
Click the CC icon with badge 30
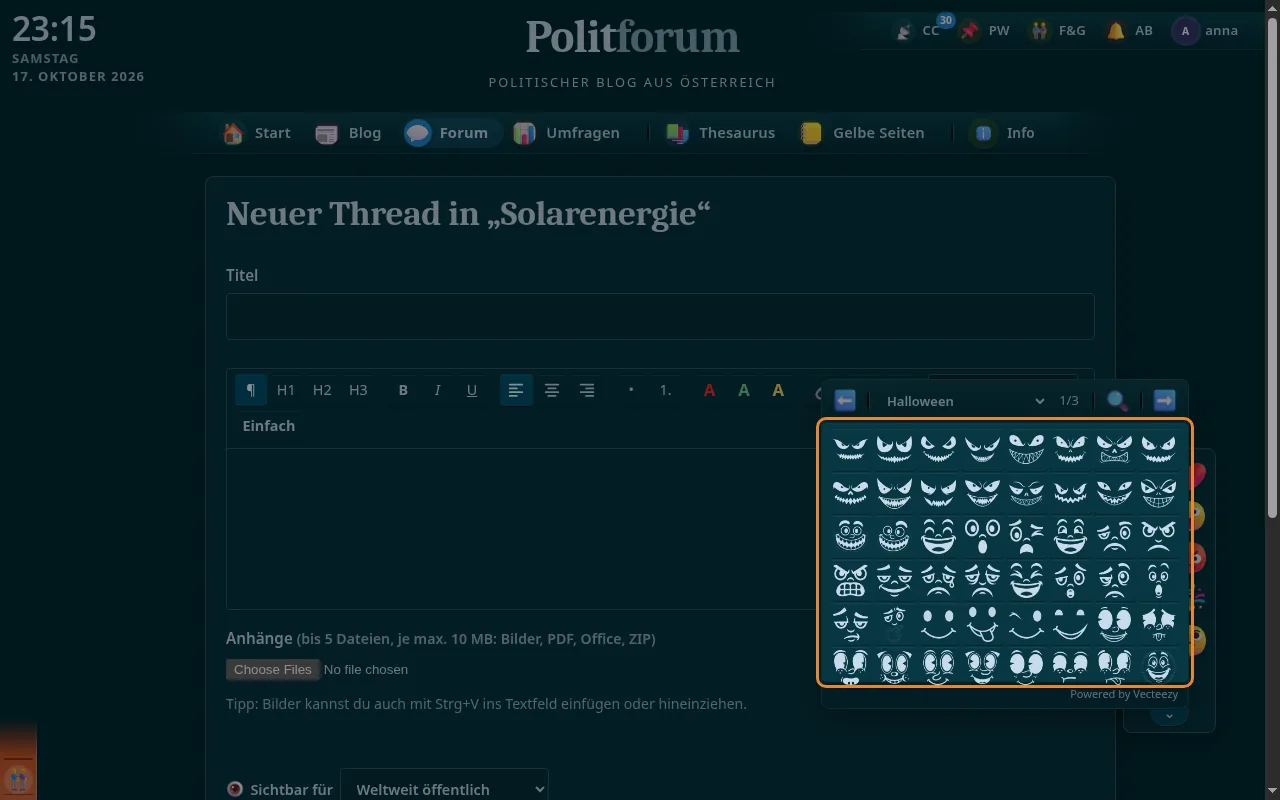917,30
